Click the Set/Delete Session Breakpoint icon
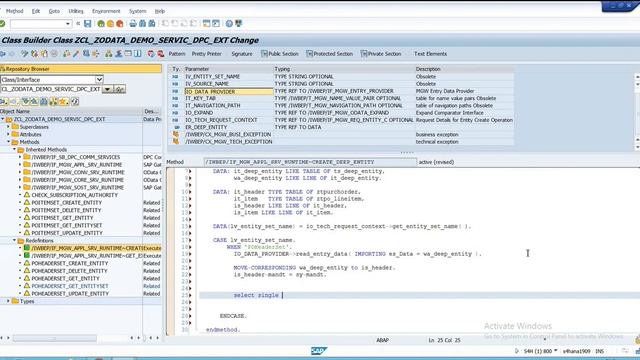The width and height of the screenshot is (640, 360). tap(151, 54)
